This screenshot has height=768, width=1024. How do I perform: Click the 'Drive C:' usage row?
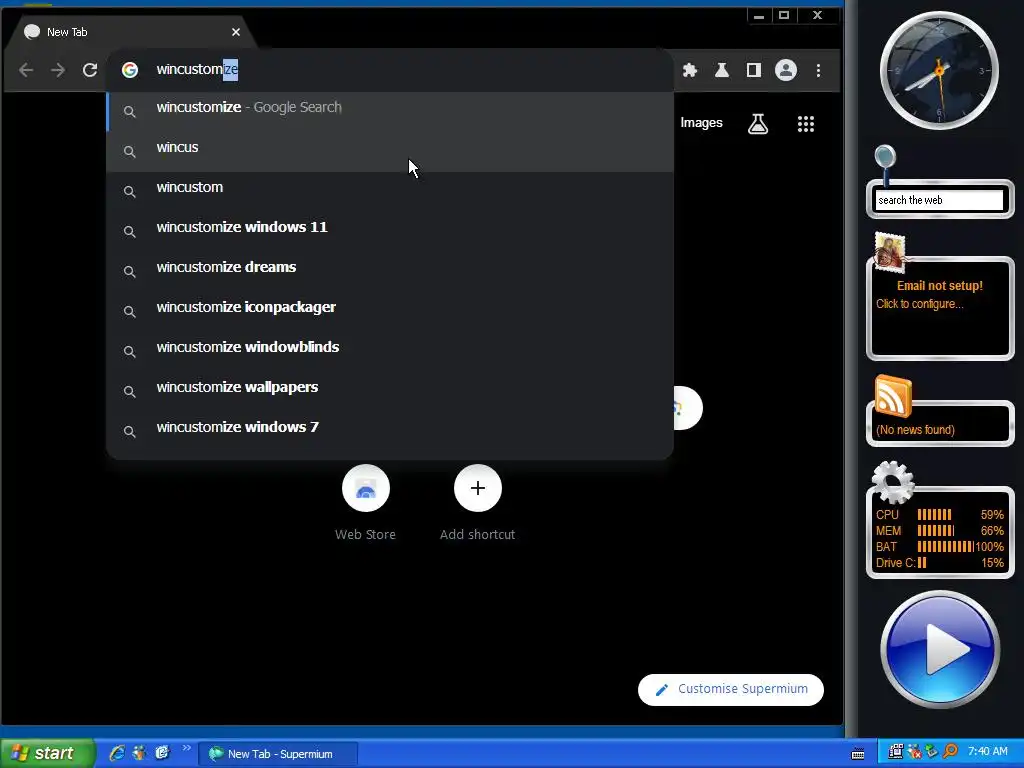pyautogui.click(x=940, y=563)
